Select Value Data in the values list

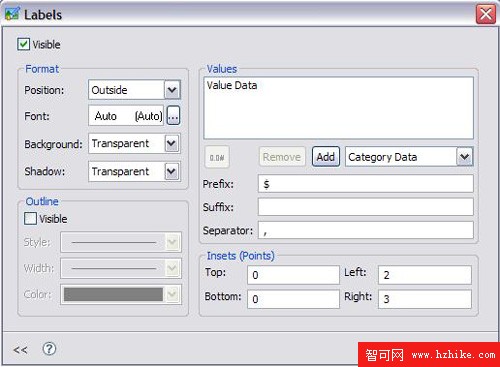[232, 85]
